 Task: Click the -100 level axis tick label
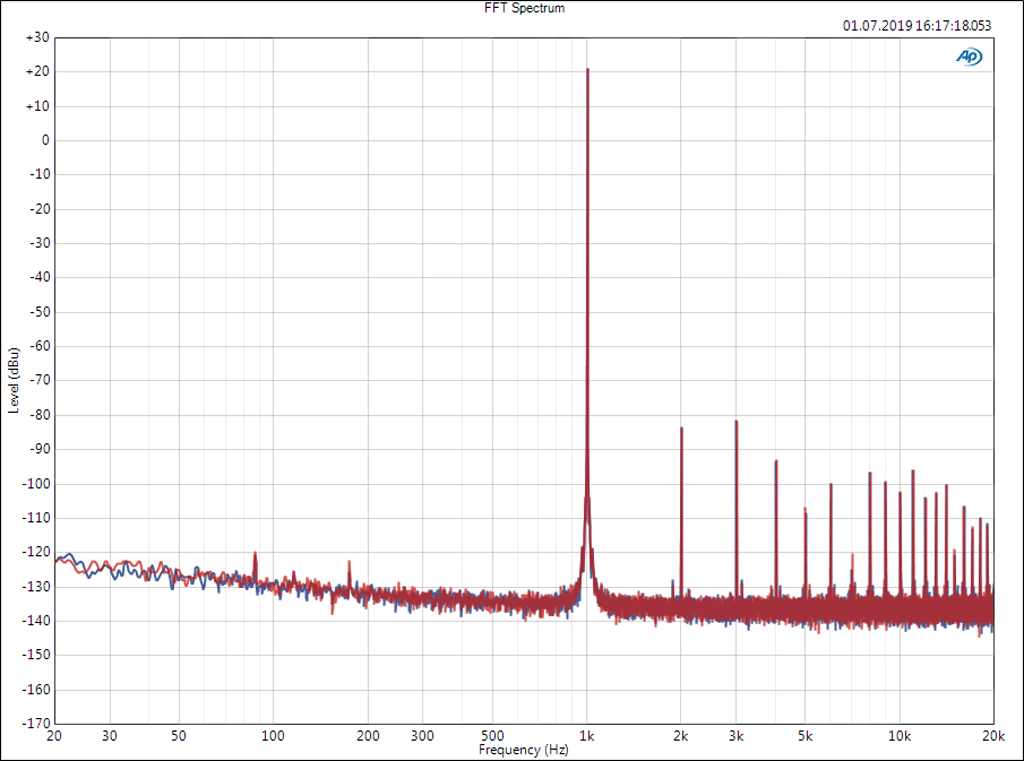(35, 483)
